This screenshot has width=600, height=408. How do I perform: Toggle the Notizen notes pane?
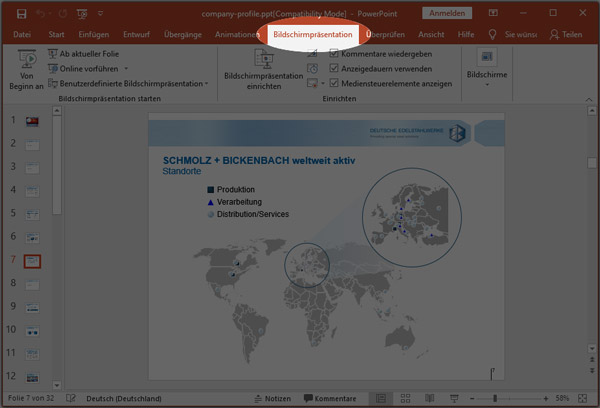(272, 398)
